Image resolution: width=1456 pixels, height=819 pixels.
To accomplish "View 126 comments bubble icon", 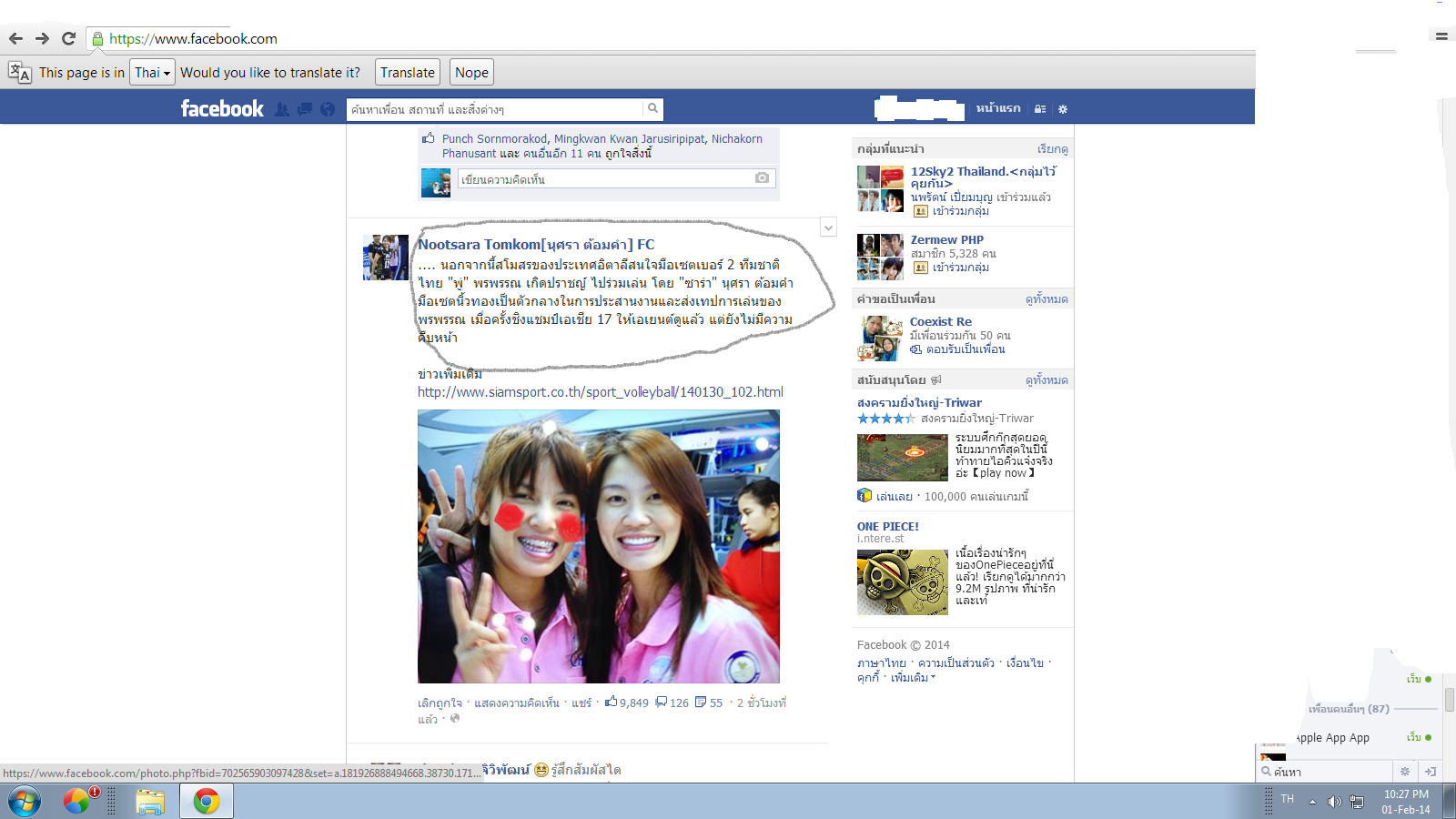I will click(662, 702).
